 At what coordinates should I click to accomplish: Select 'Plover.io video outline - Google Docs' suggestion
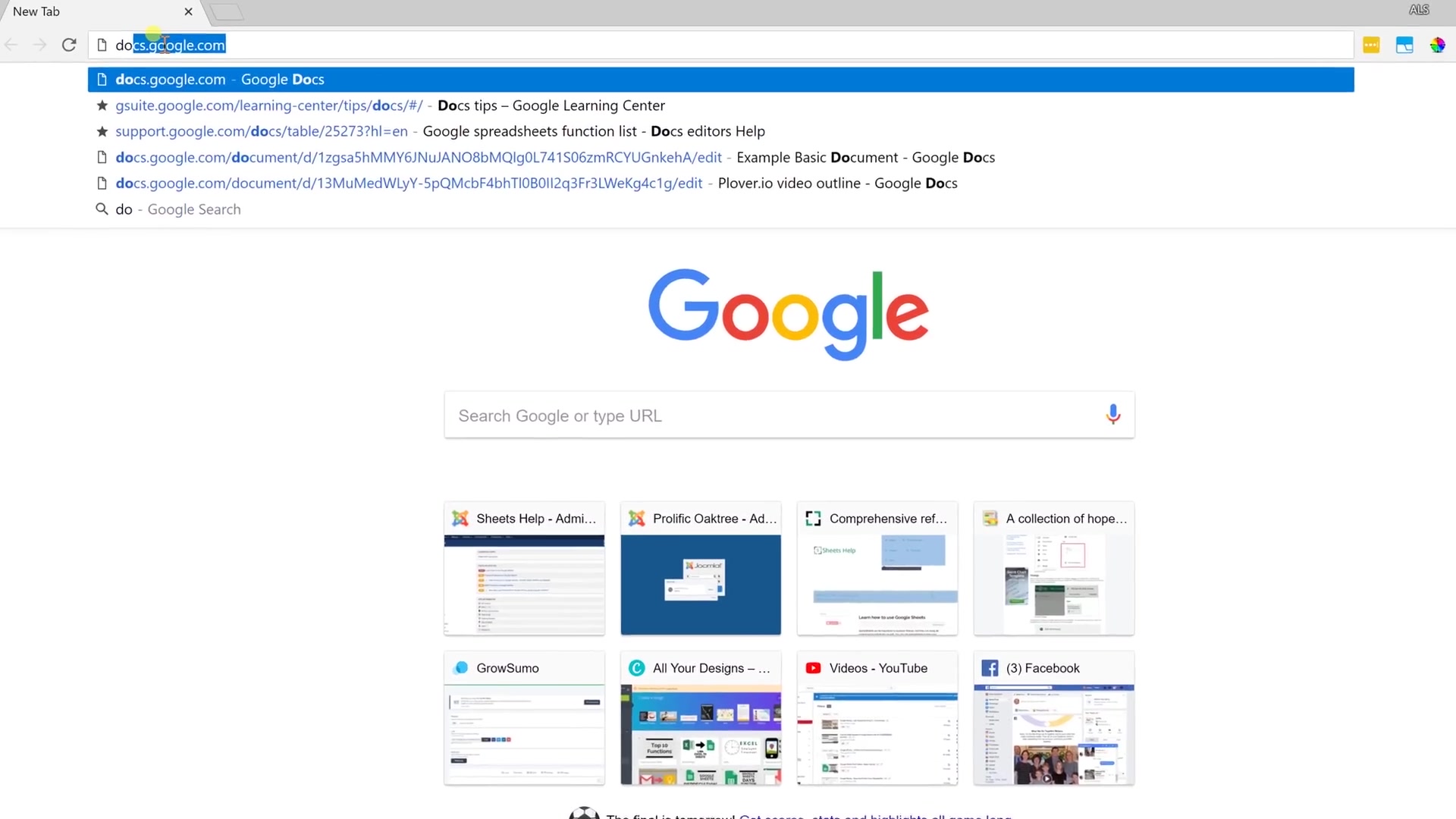[720, 183]
